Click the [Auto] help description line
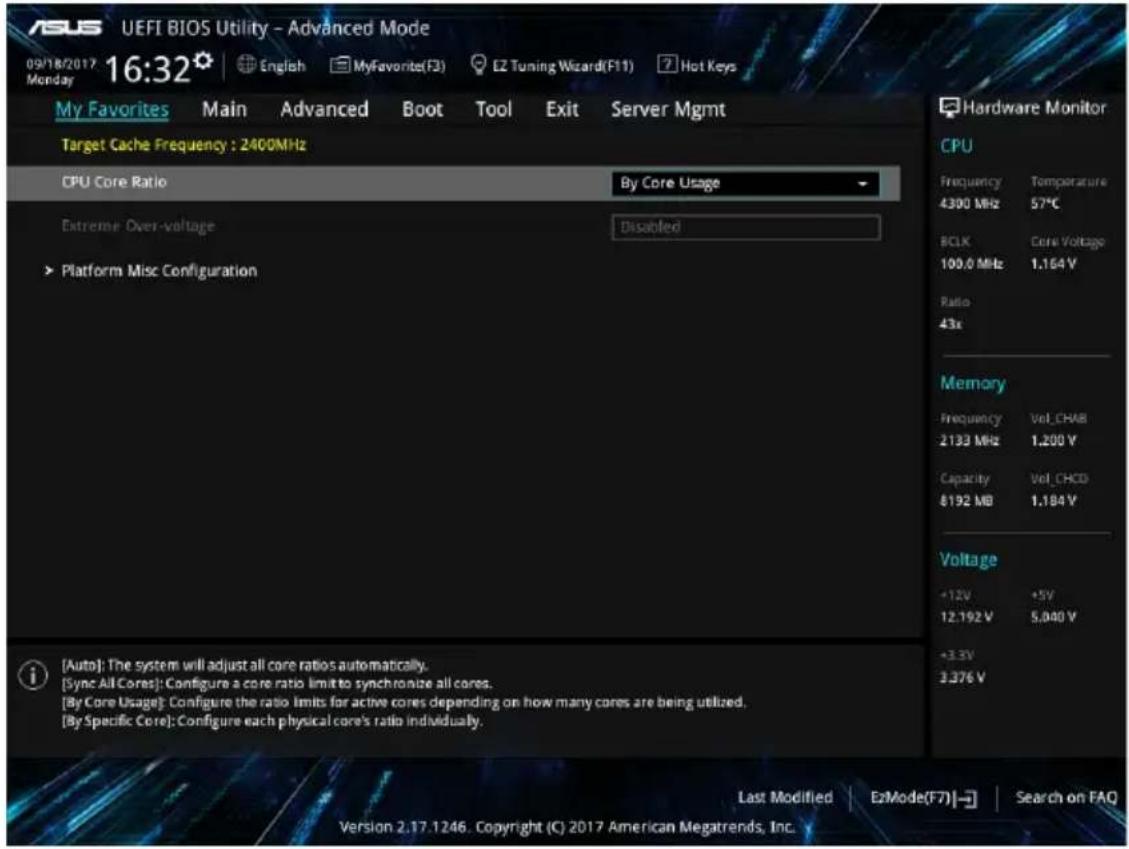This screenshot has height=849, width=1129. tap(245, 665)
